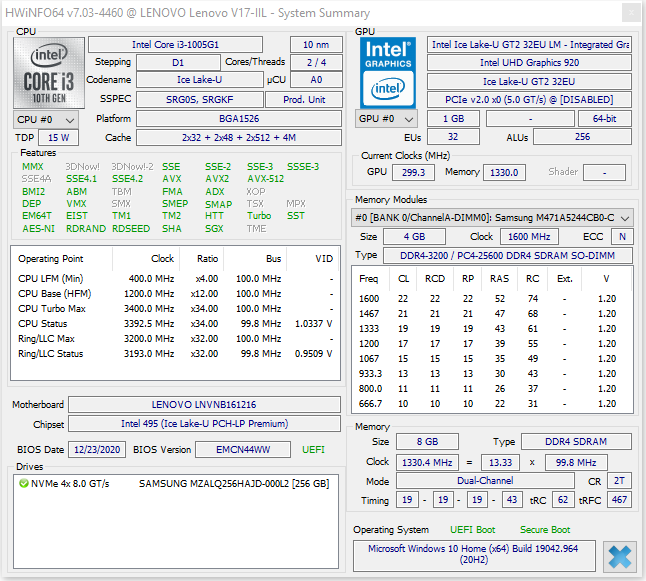Select the DDR4-3200 memory type field
This screenshot has height=581, width=646.
coord(508,256)
